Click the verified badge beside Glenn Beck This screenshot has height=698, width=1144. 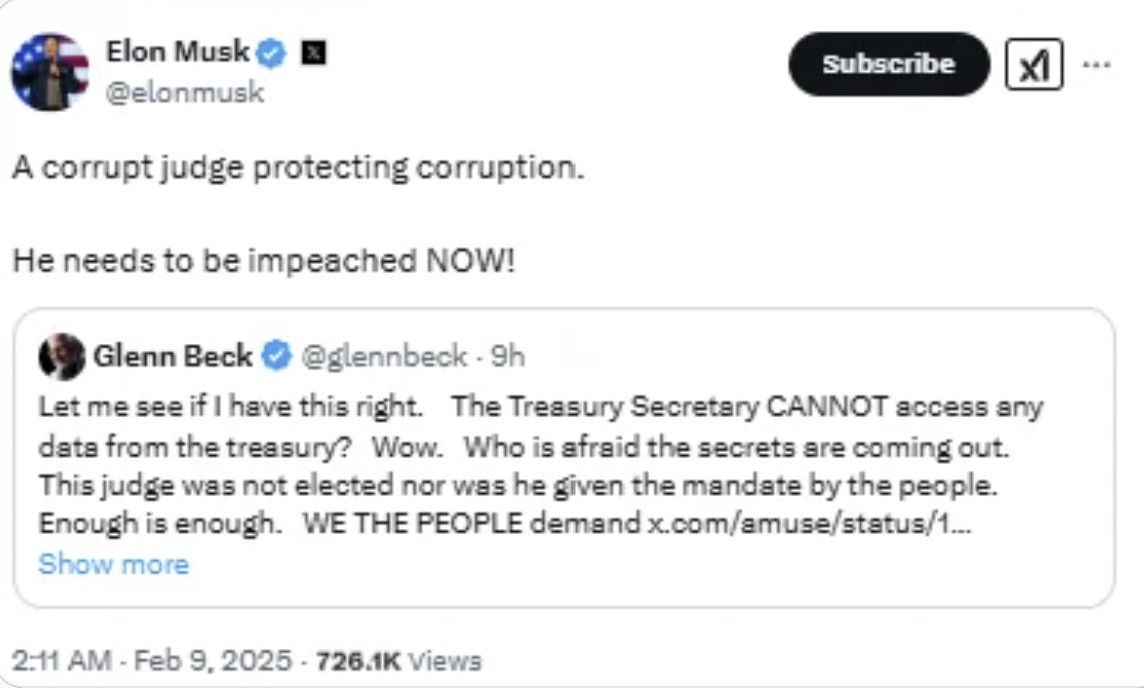coord(277,355)
